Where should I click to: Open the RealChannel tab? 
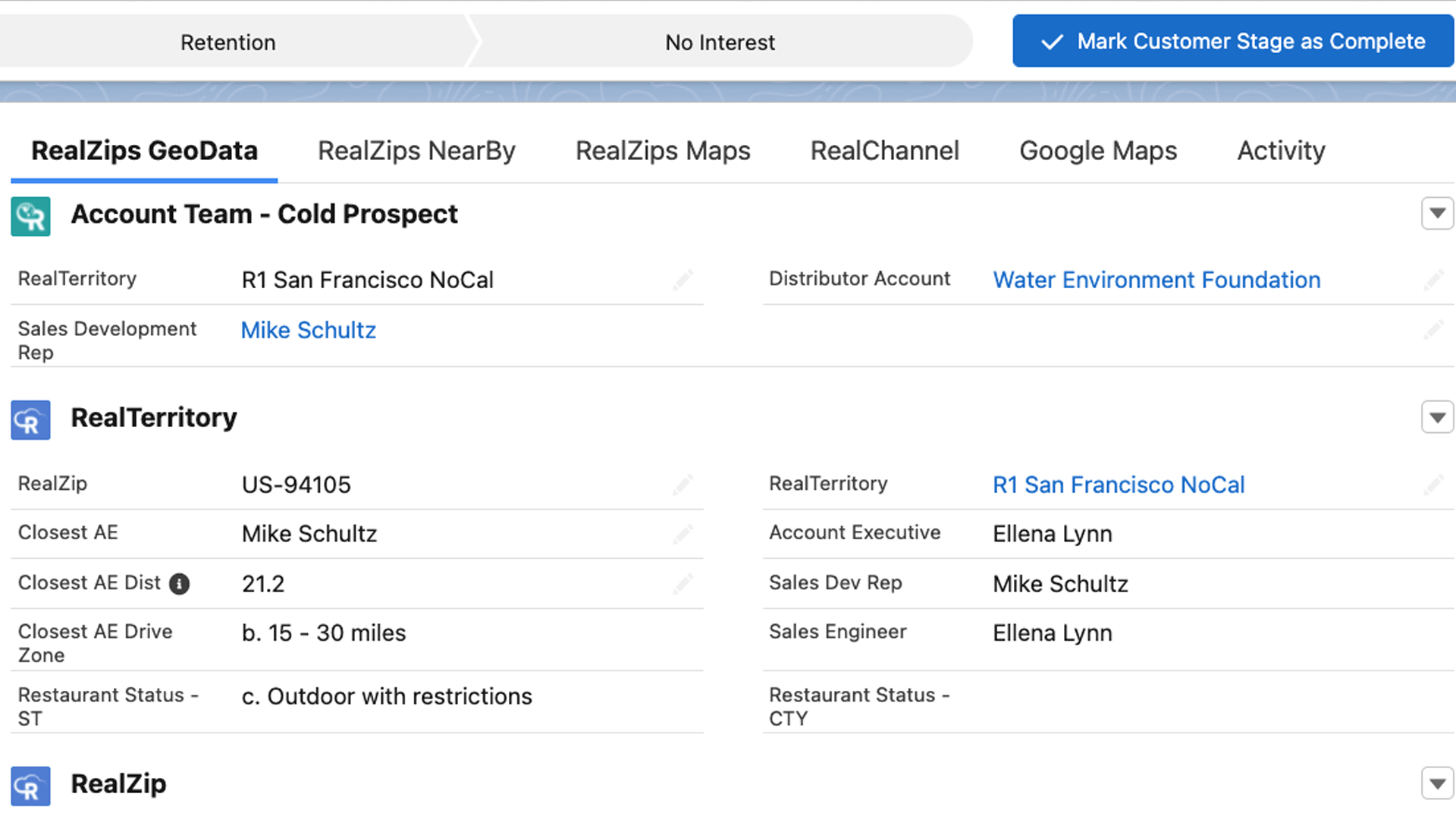point(885,150)
